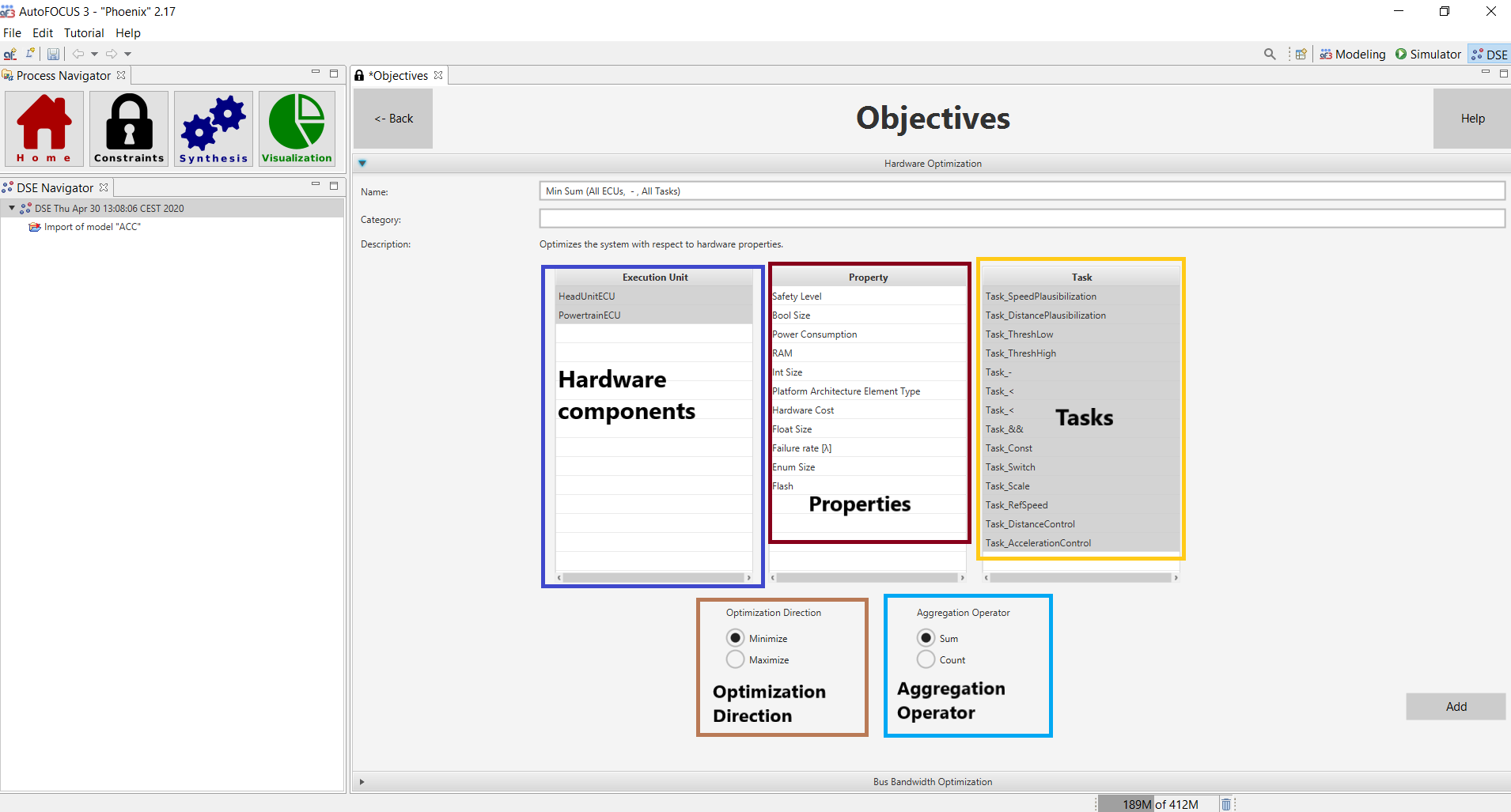Open the Visualization process step

tap(297, 128)
